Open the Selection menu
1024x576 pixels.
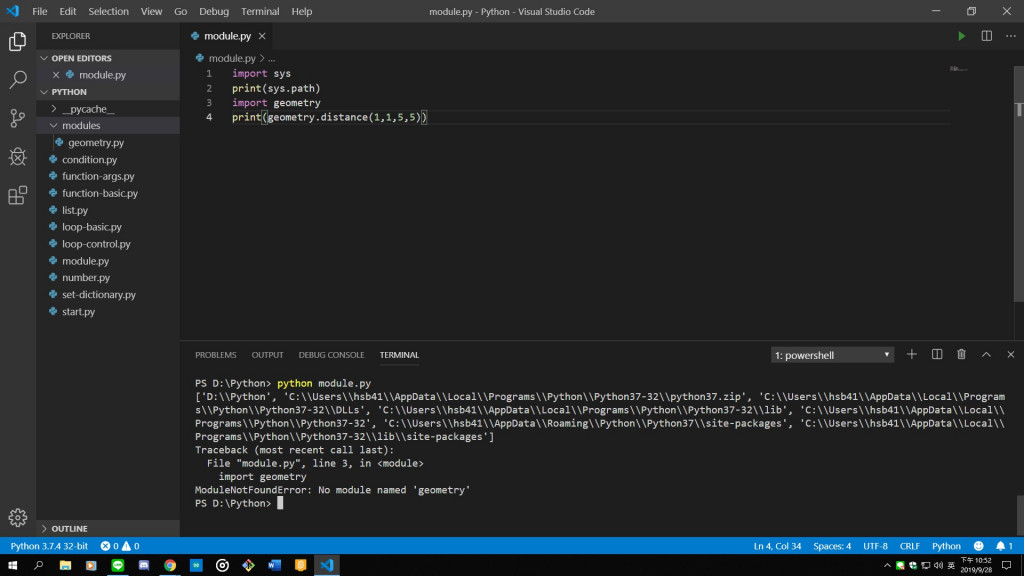click(x=108, y=11)
